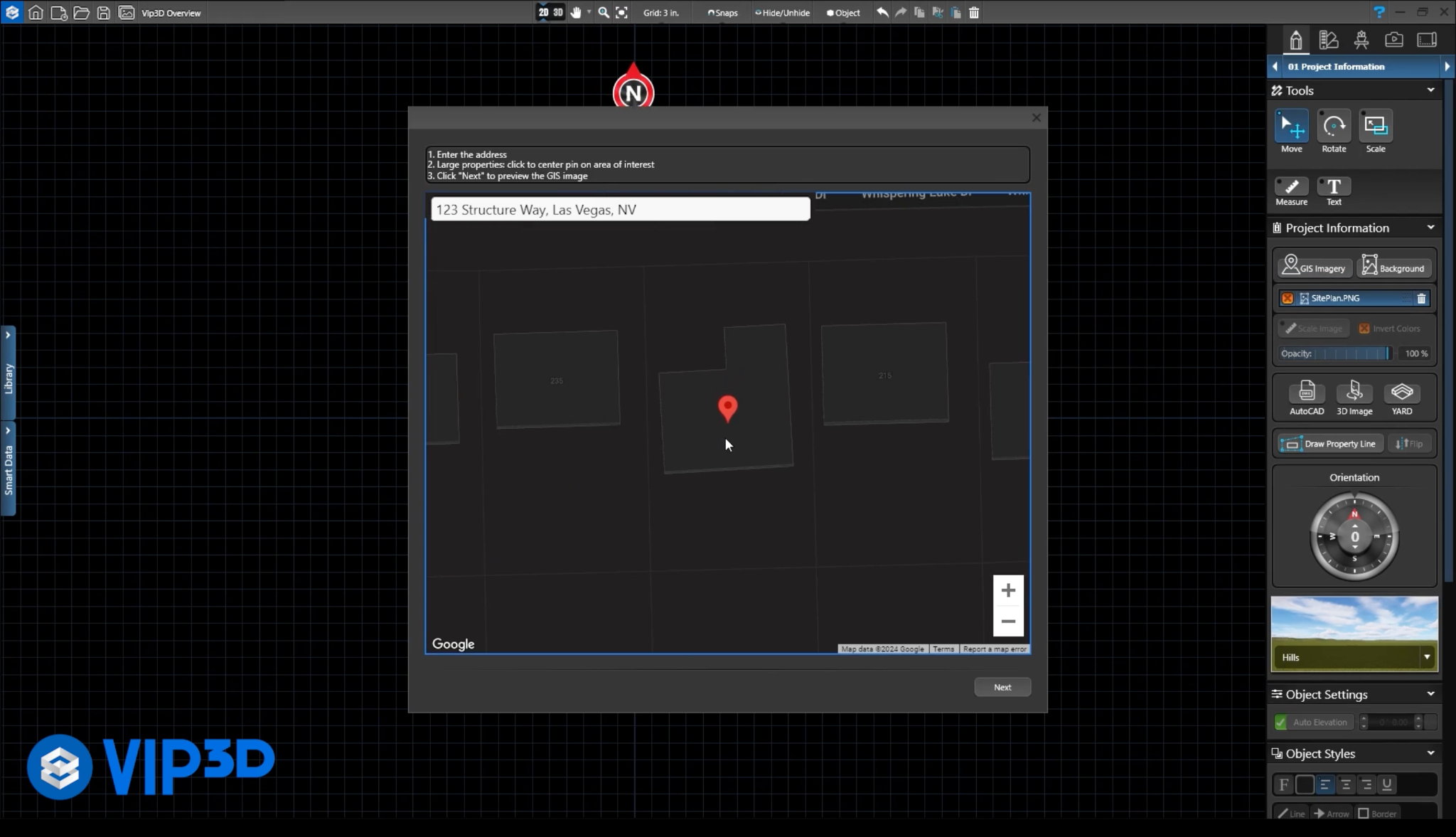Collapse the Tools panel section
Image resolution: width=1456 pixels, height=837 pixels.
(1430, 90)
